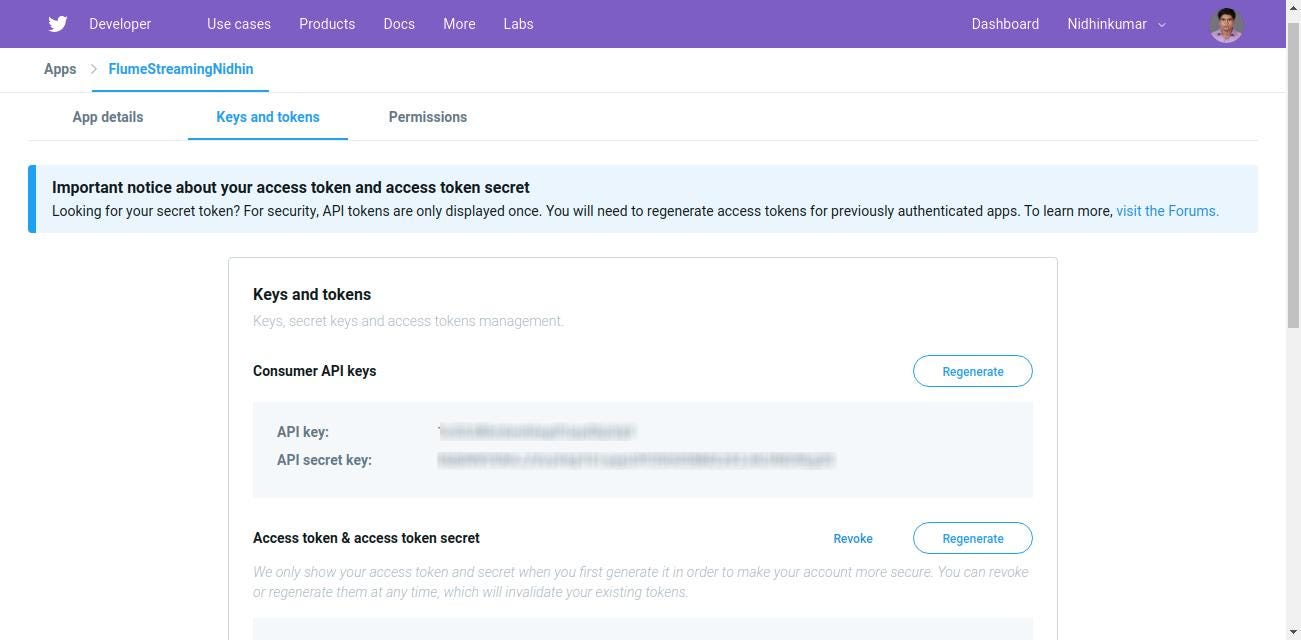This screenshot has width=1301, height=640.
Task: Click the Consumer API keys label
Action: 315,371
